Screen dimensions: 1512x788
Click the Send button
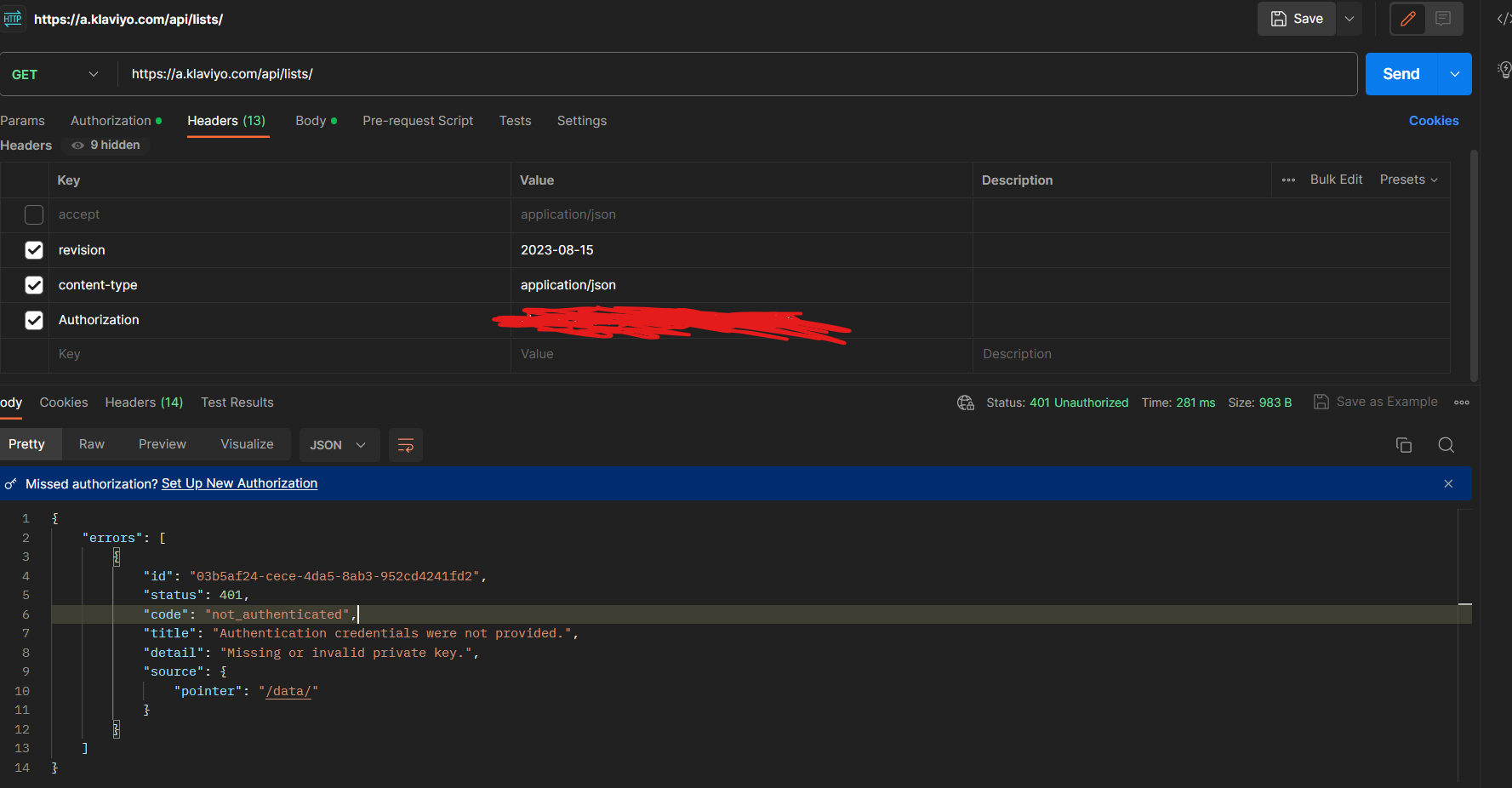[x=1401, y=74]
